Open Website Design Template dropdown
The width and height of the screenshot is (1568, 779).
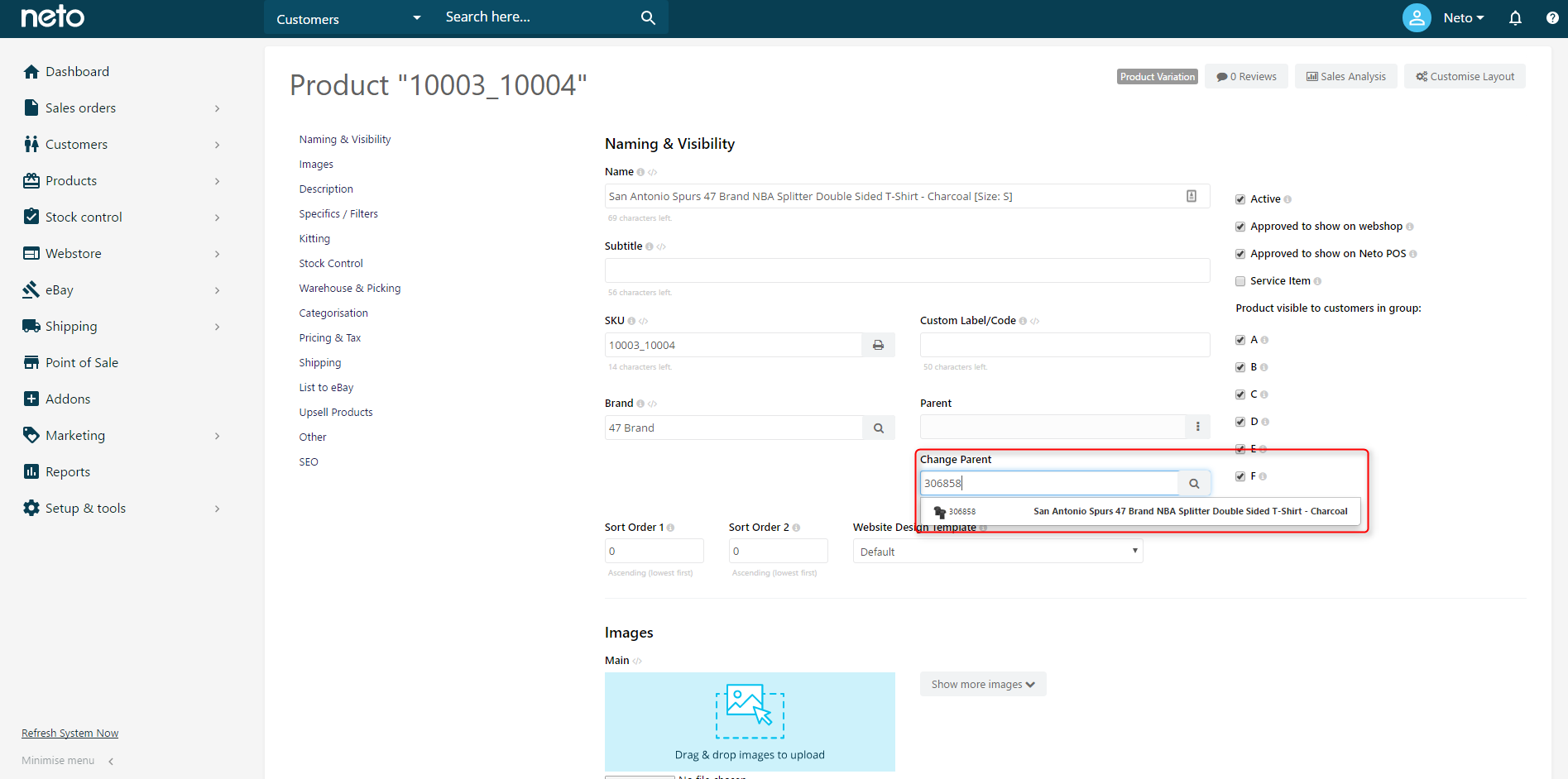998,552
